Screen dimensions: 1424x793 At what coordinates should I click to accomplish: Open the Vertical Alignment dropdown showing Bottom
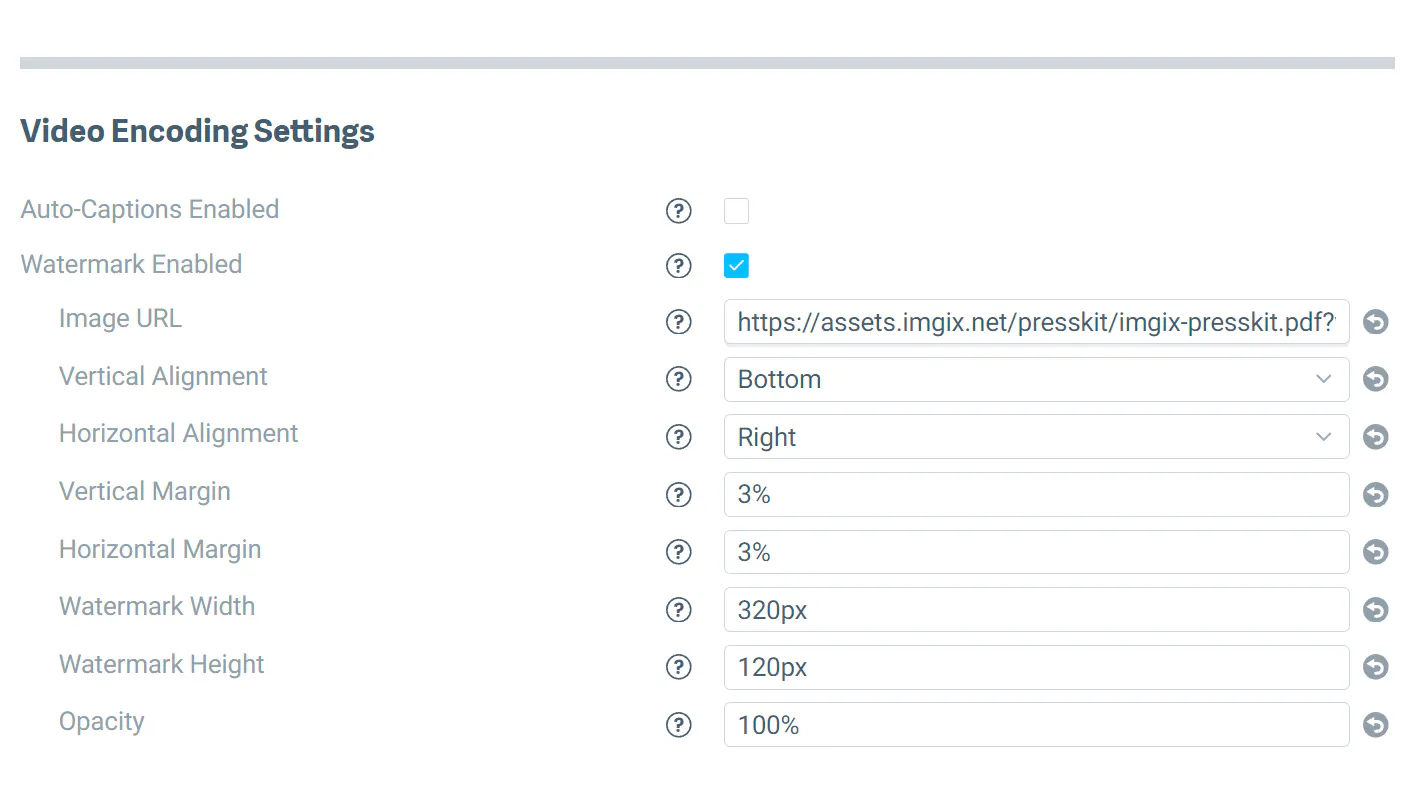1035,380
